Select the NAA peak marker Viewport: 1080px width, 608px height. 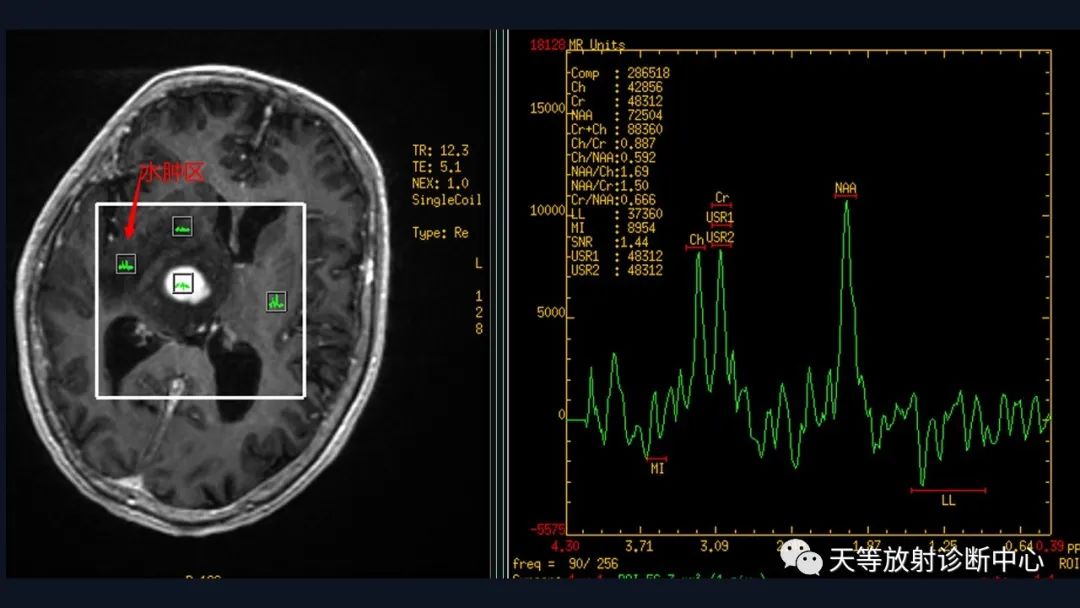[845, 189]
